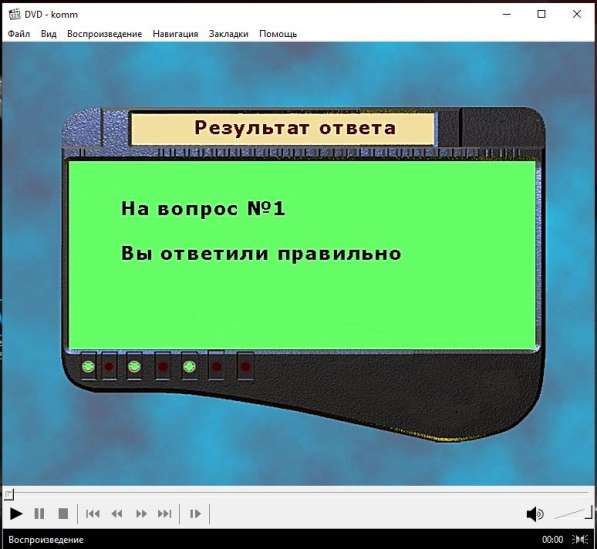Click the 00:00 time display
597x549 pixels.
pos(552,539)
